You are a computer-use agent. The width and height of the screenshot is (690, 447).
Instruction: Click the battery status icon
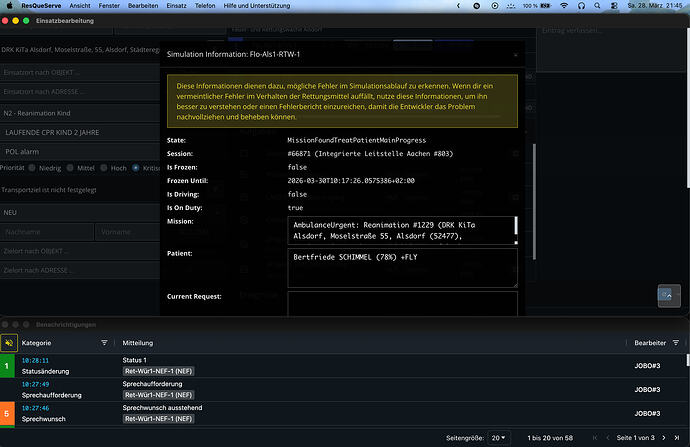pos(546,6)
